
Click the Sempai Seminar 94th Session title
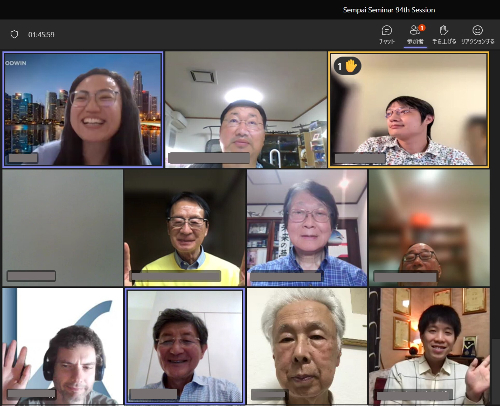(389, 10)
